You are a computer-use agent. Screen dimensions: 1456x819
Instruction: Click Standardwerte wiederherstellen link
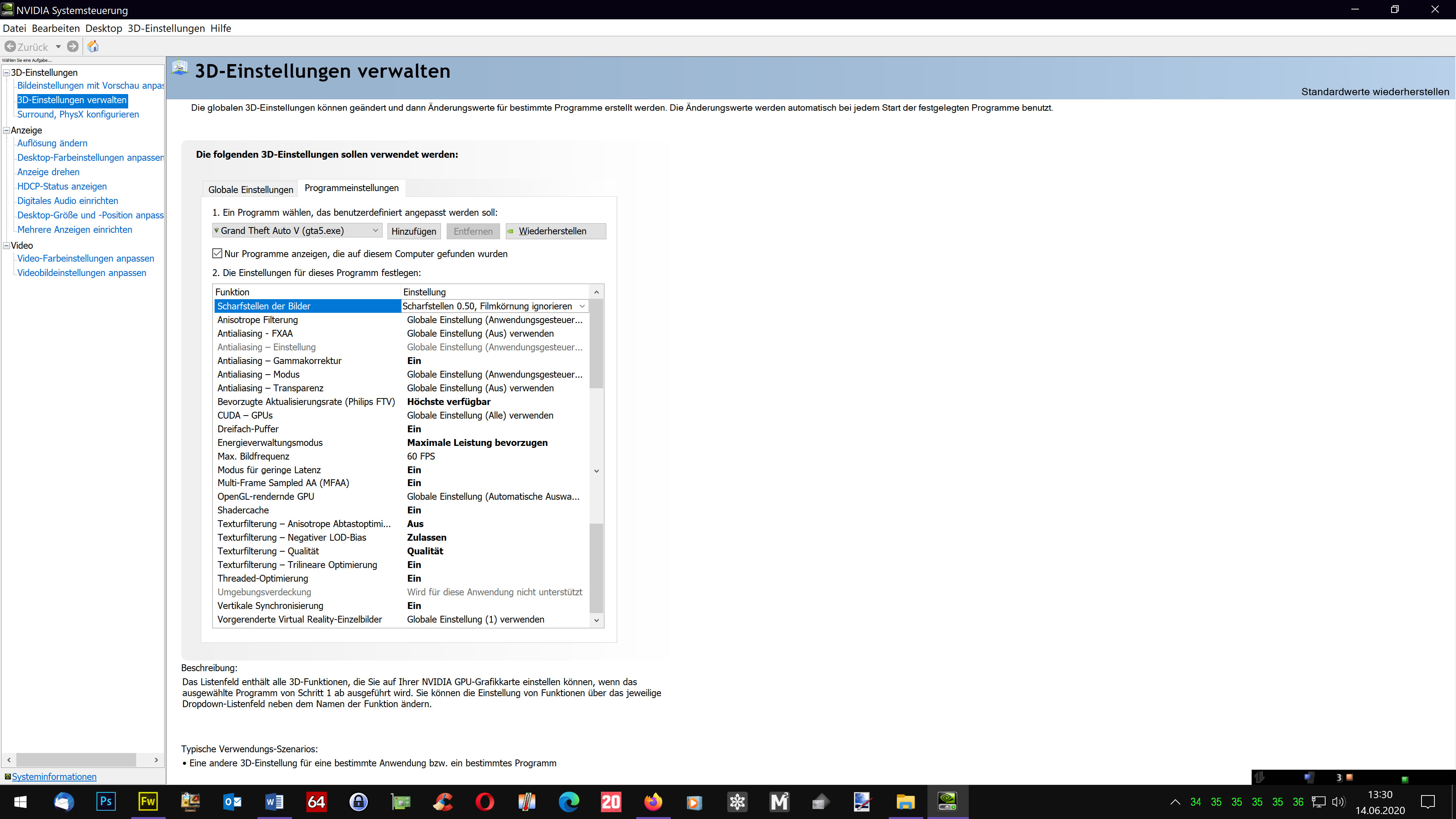click(1374, 91)
